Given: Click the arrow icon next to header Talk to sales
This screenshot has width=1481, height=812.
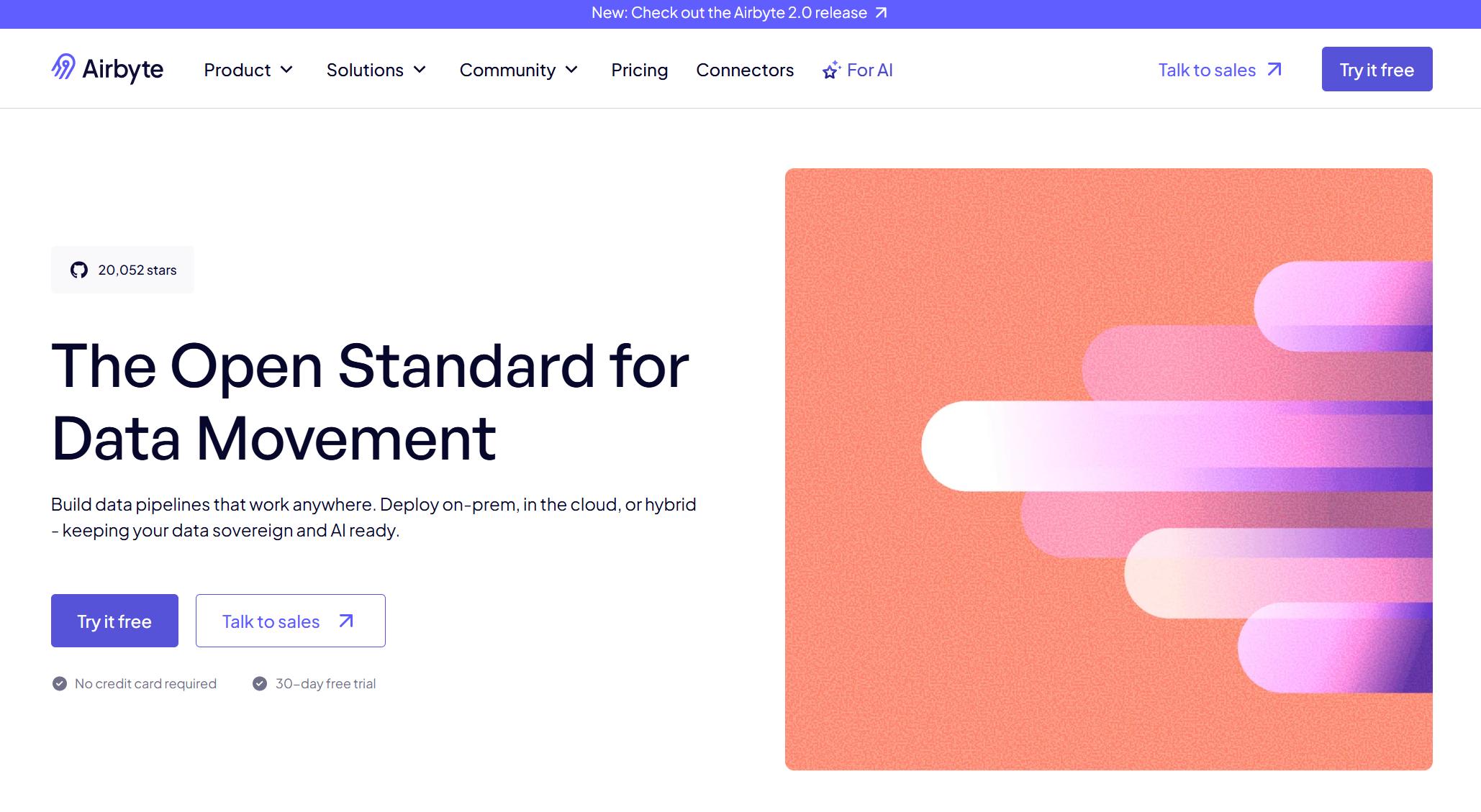Looking at the screenshot, I should tap(1274, 69).
